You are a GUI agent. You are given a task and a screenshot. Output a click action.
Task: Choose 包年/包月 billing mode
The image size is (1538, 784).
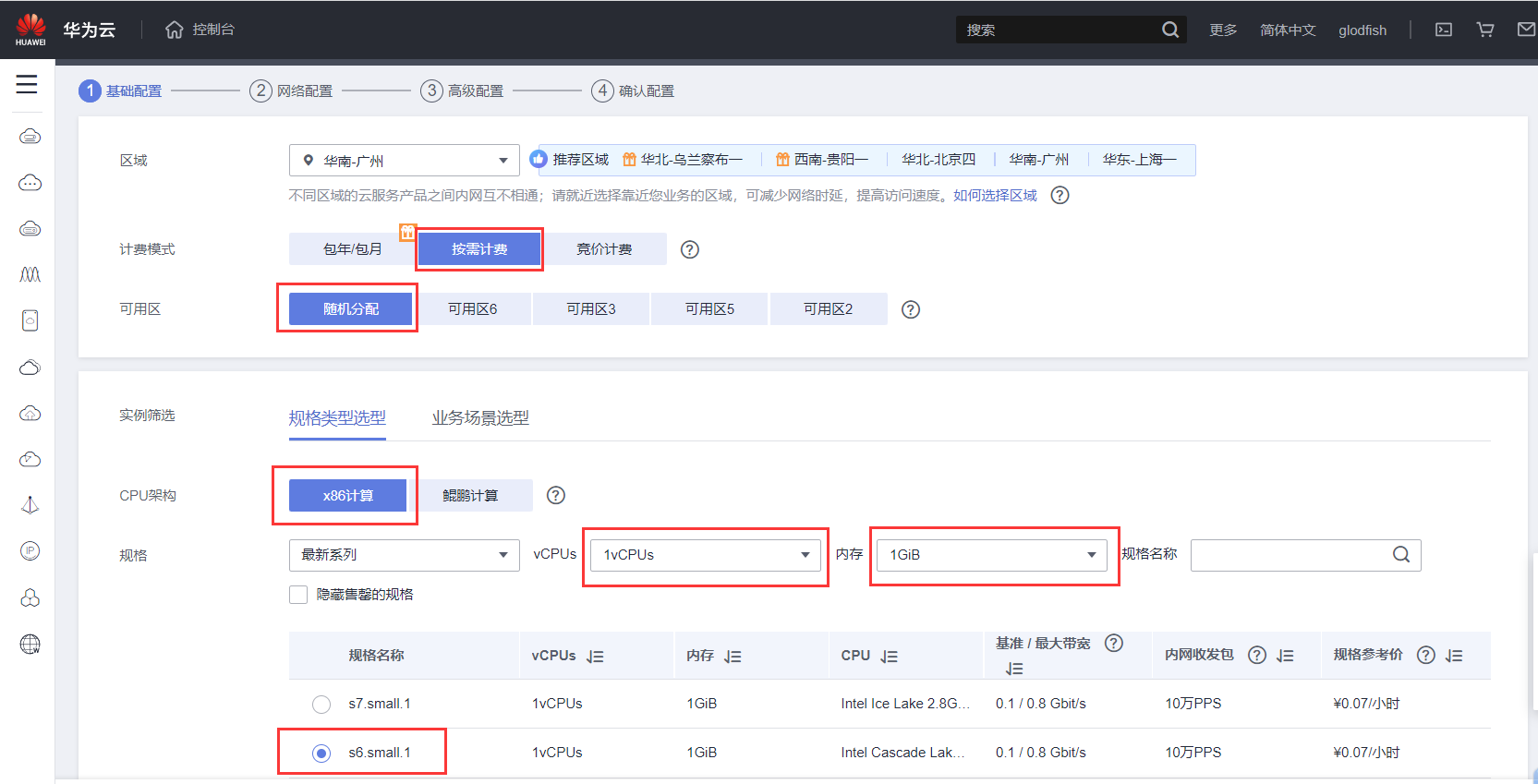[352, 249]
